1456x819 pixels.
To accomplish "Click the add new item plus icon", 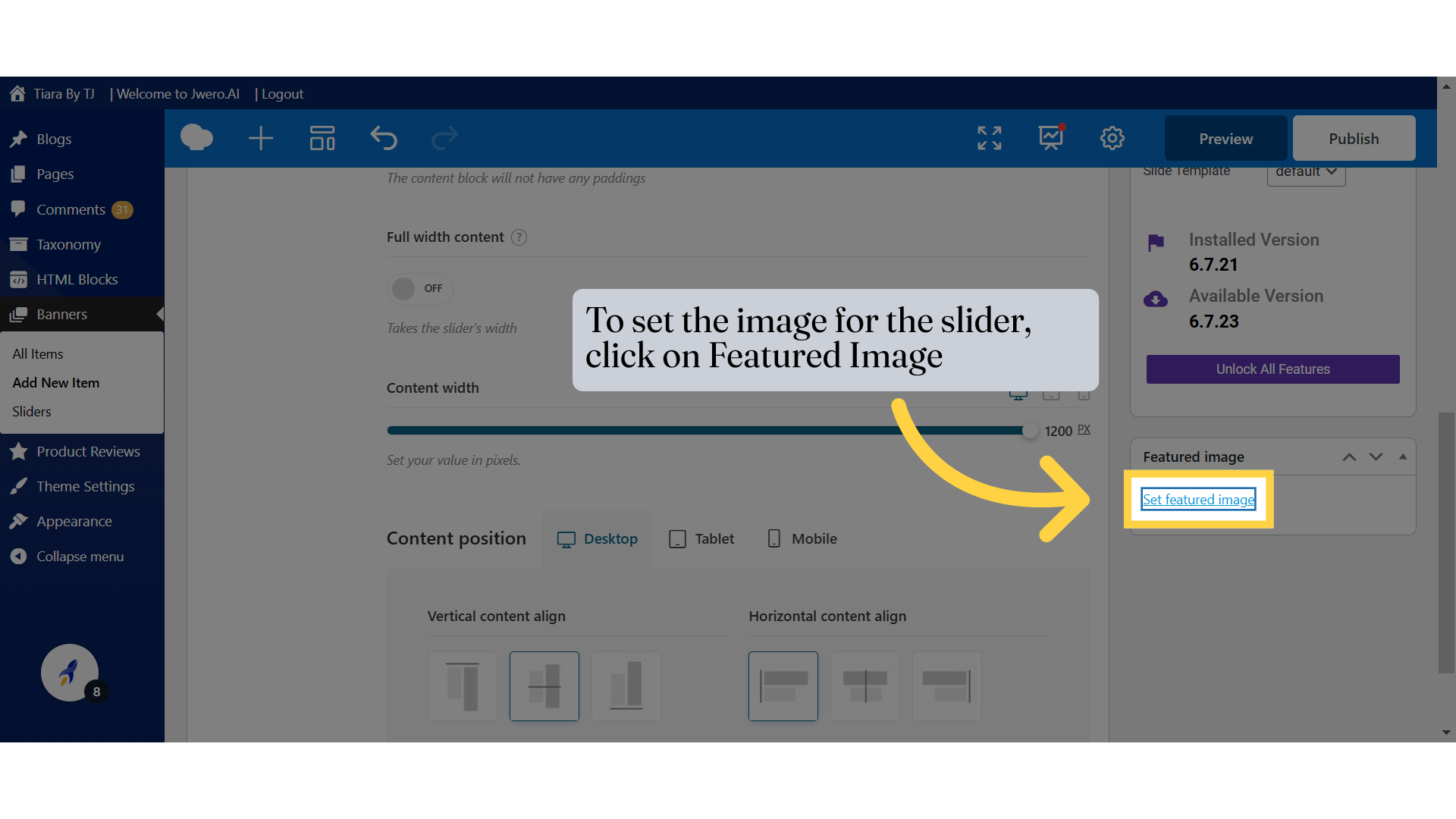I will click(260, 138).
